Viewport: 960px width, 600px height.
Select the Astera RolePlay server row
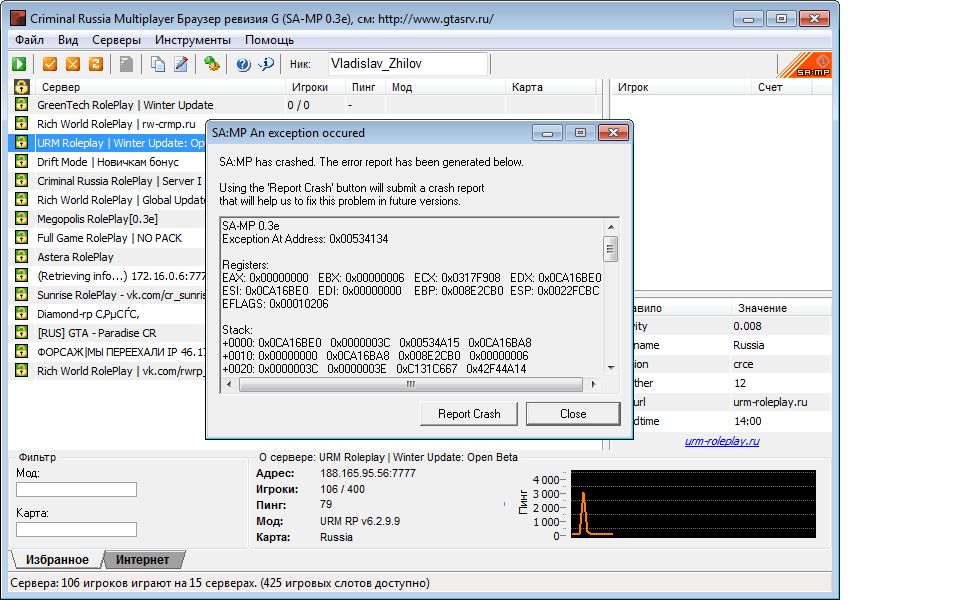pyautogui.click(x=107, y=257)
